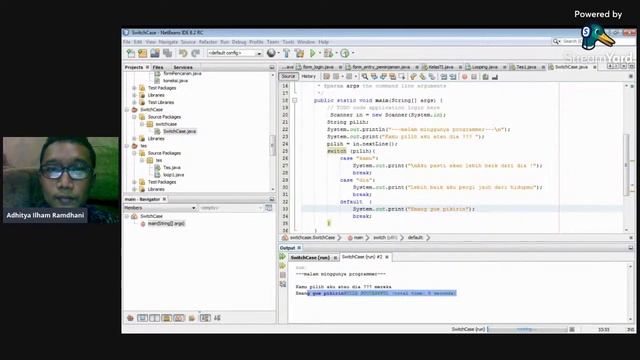Click the browser globe icon in toolbar
This screenshot has width=640, height=360.
coord(271,53)
